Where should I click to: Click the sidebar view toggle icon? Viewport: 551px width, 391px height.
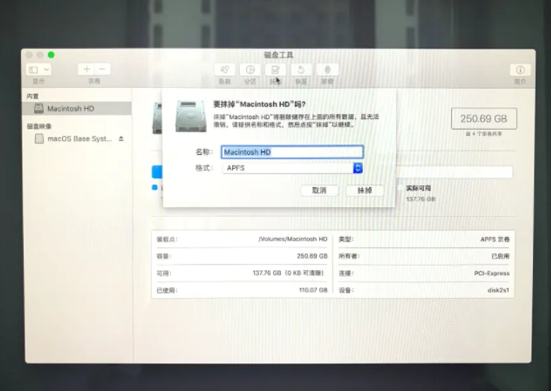point(33,70)
